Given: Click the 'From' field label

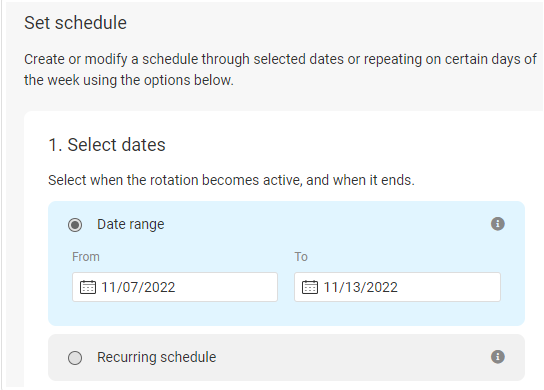Looking at the screenshot, I should tap(86, 257).
